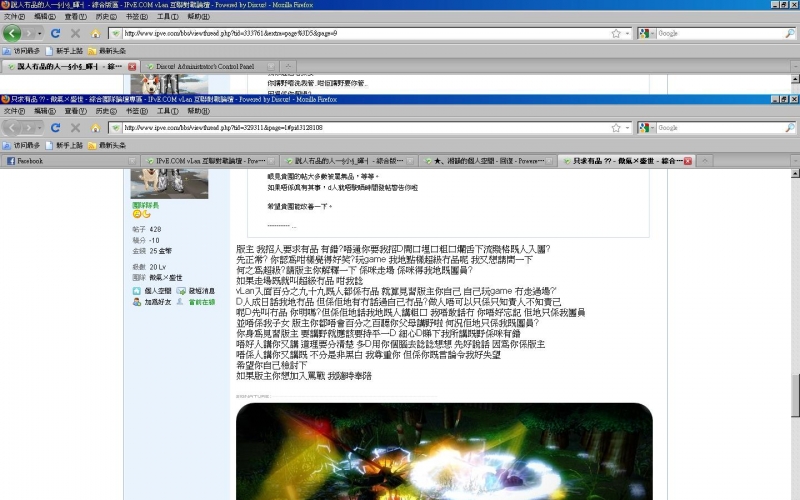
Task: Click the poster's dog avatar thumbnail
Action: click(169, 184)
